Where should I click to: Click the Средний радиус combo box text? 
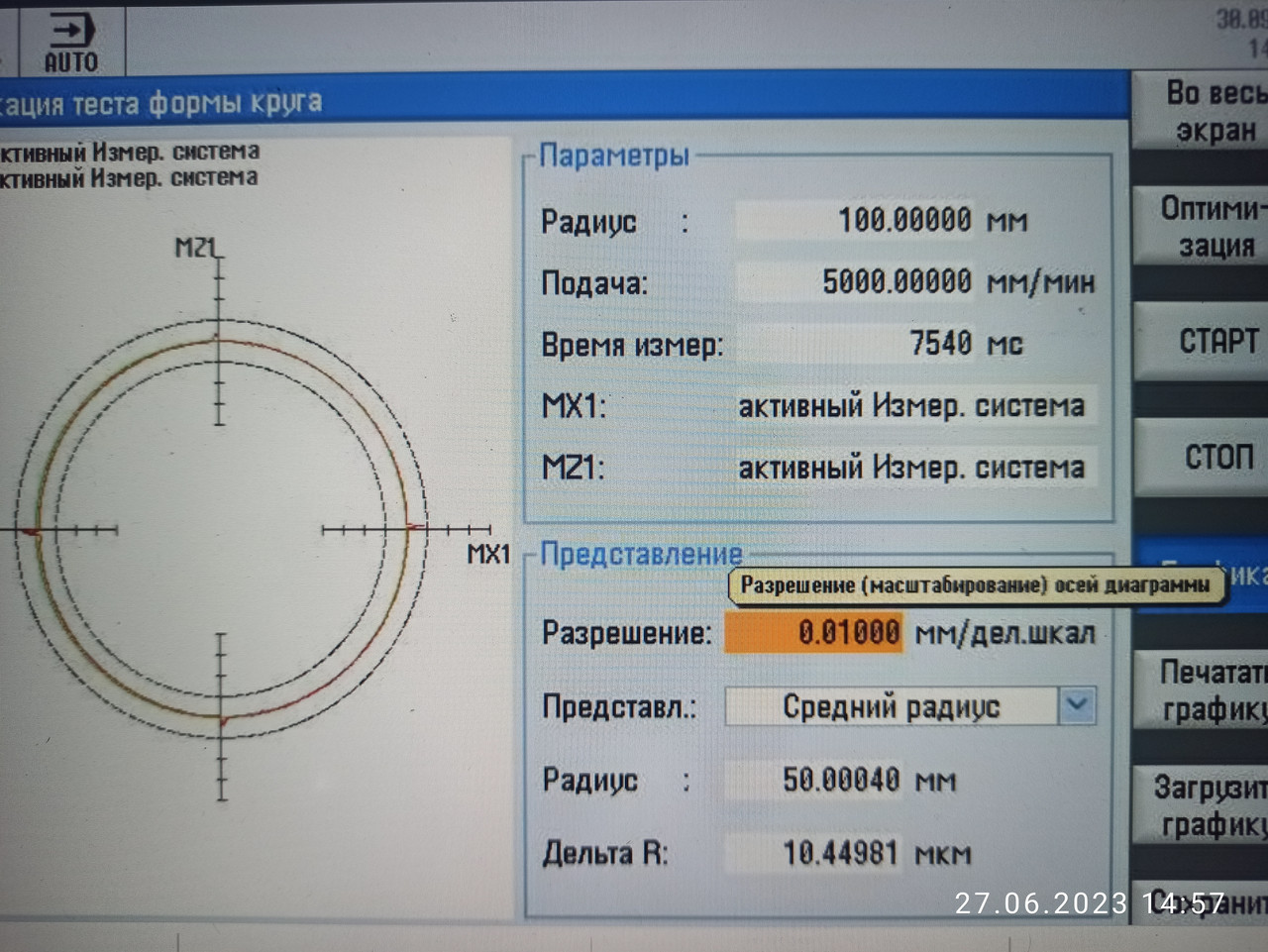[892, 706]
